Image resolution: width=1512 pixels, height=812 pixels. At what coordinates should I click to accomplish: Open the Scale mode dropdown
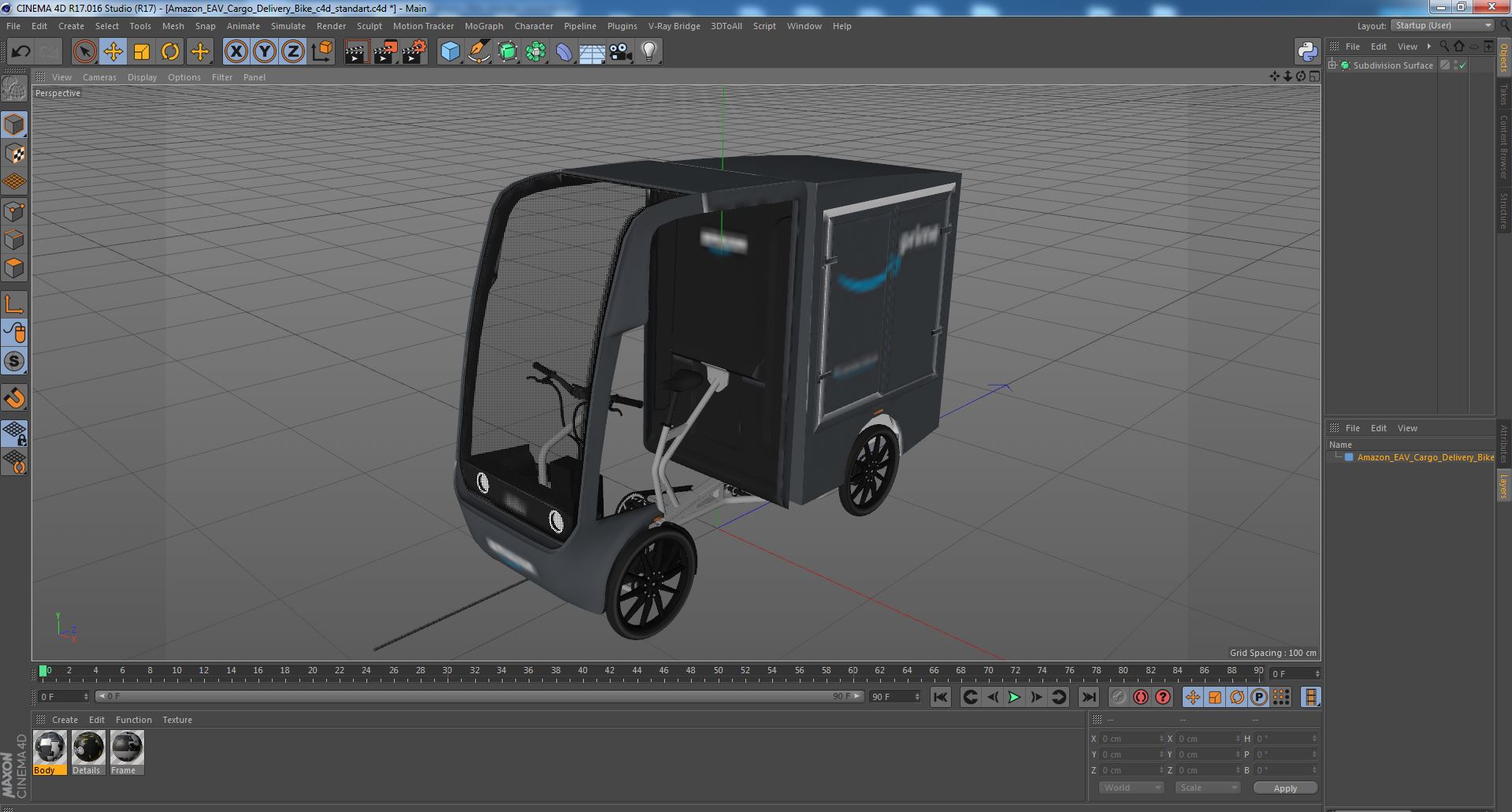[x=1207, y=788]
